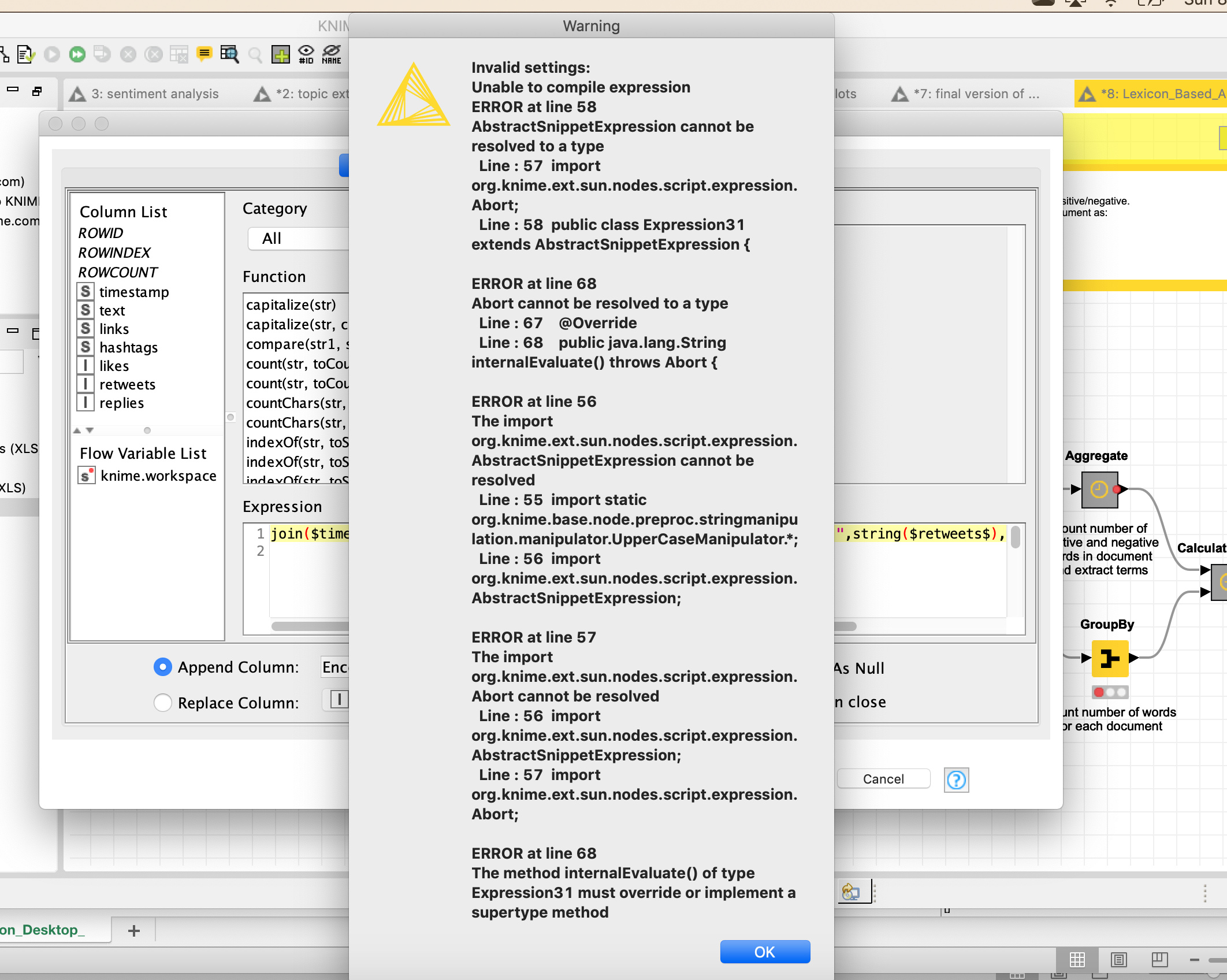Toggle the show node #ID icon

click(306, 54)
